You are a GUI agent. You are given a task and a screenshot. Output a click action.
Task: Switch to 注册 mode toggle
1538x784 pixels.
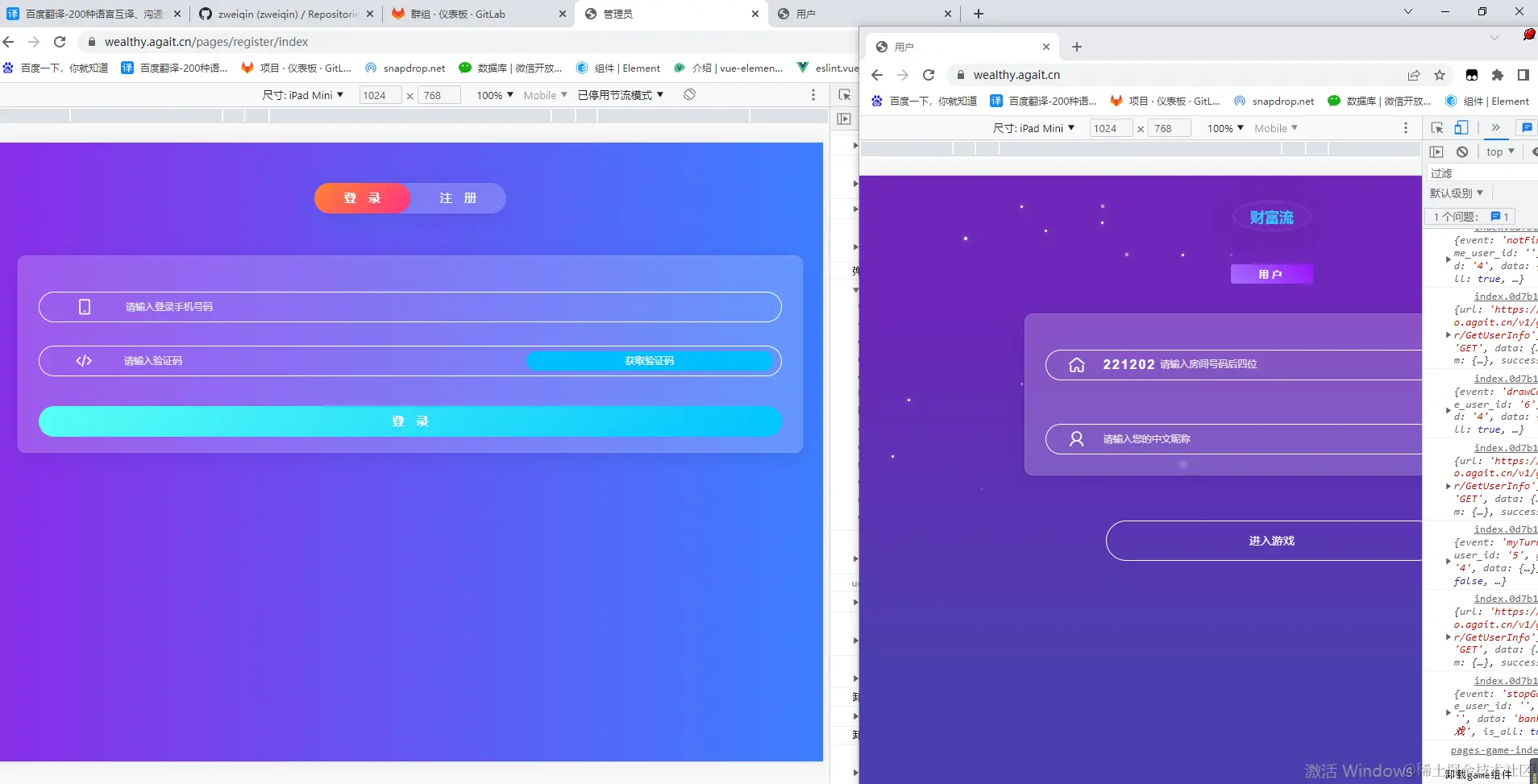pyautogui.click(x=458, y=198)
